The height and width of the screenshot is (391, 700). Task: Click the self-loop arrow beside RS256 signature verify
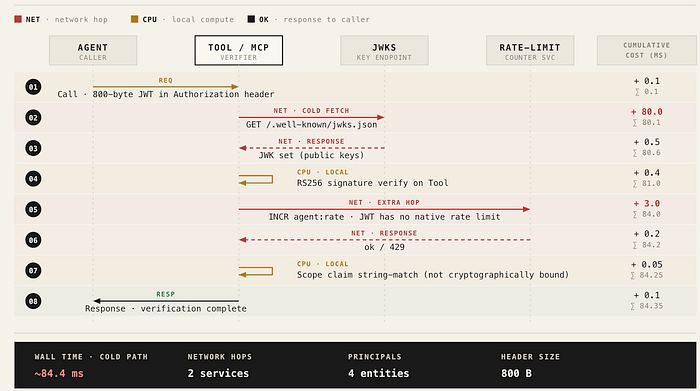pos(256,179)
